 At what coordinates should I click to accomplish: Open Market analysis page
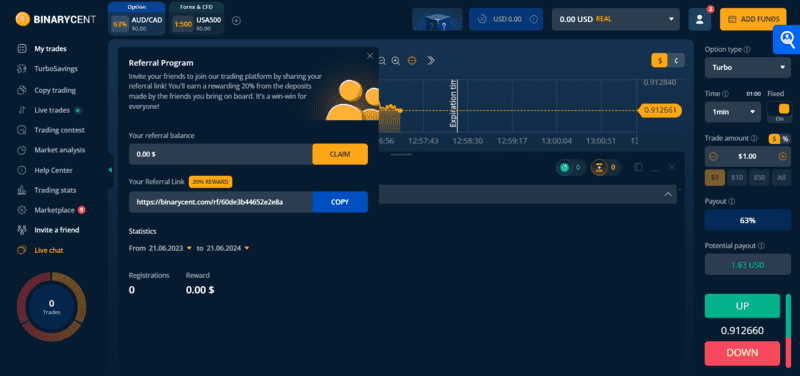click(x=51, y=150)
